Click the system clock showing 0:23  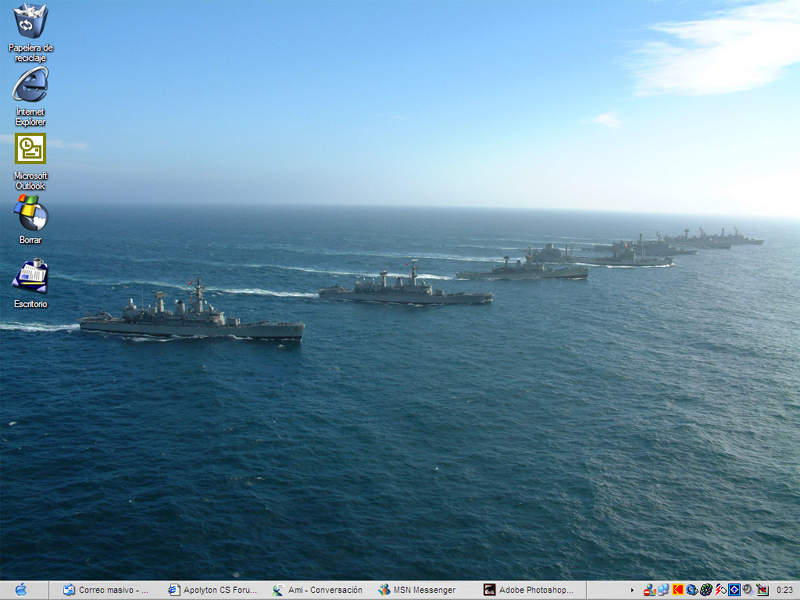785,590
